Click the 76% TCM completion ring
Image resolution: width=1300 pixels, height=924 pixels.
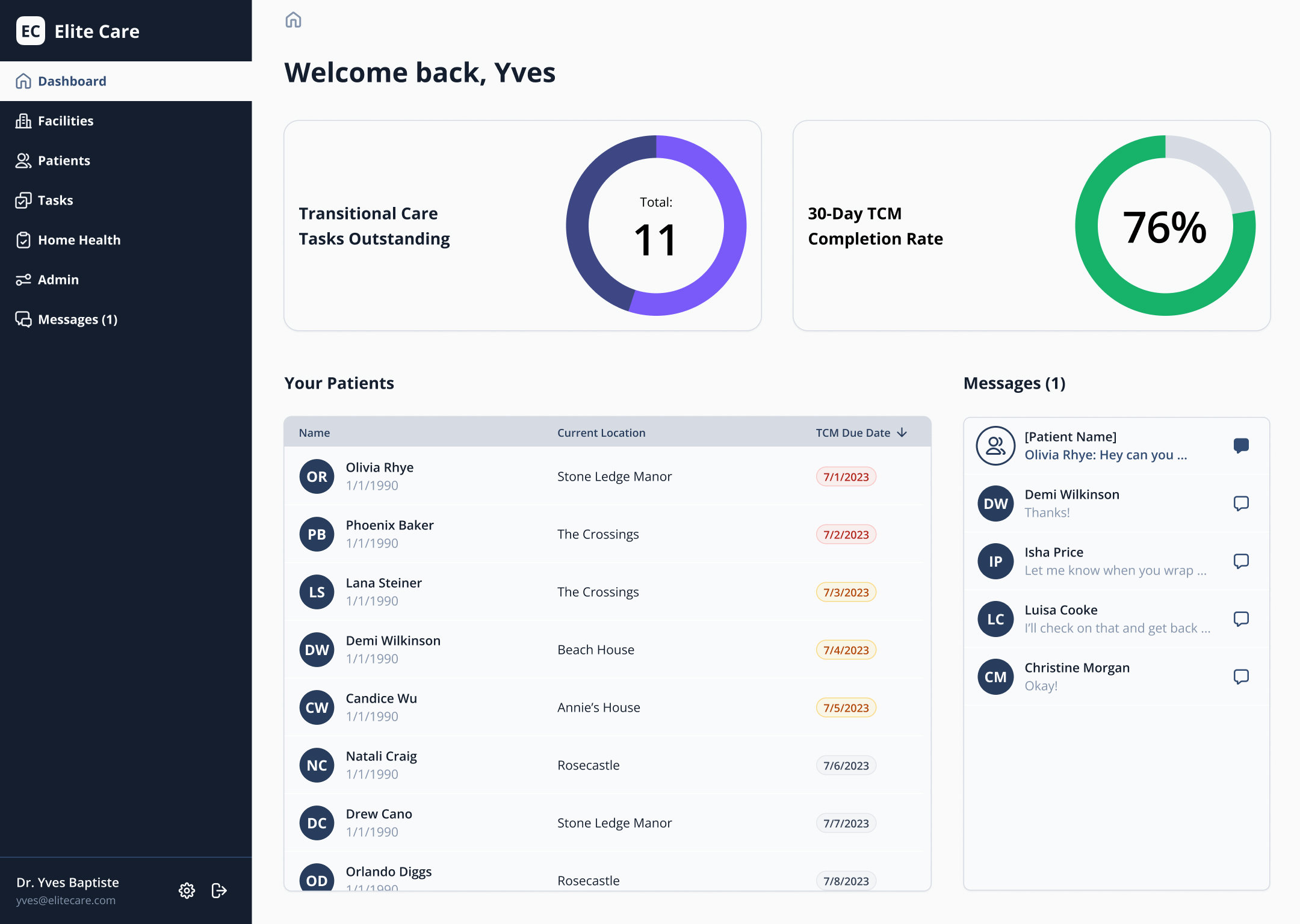click(1165, 226)
